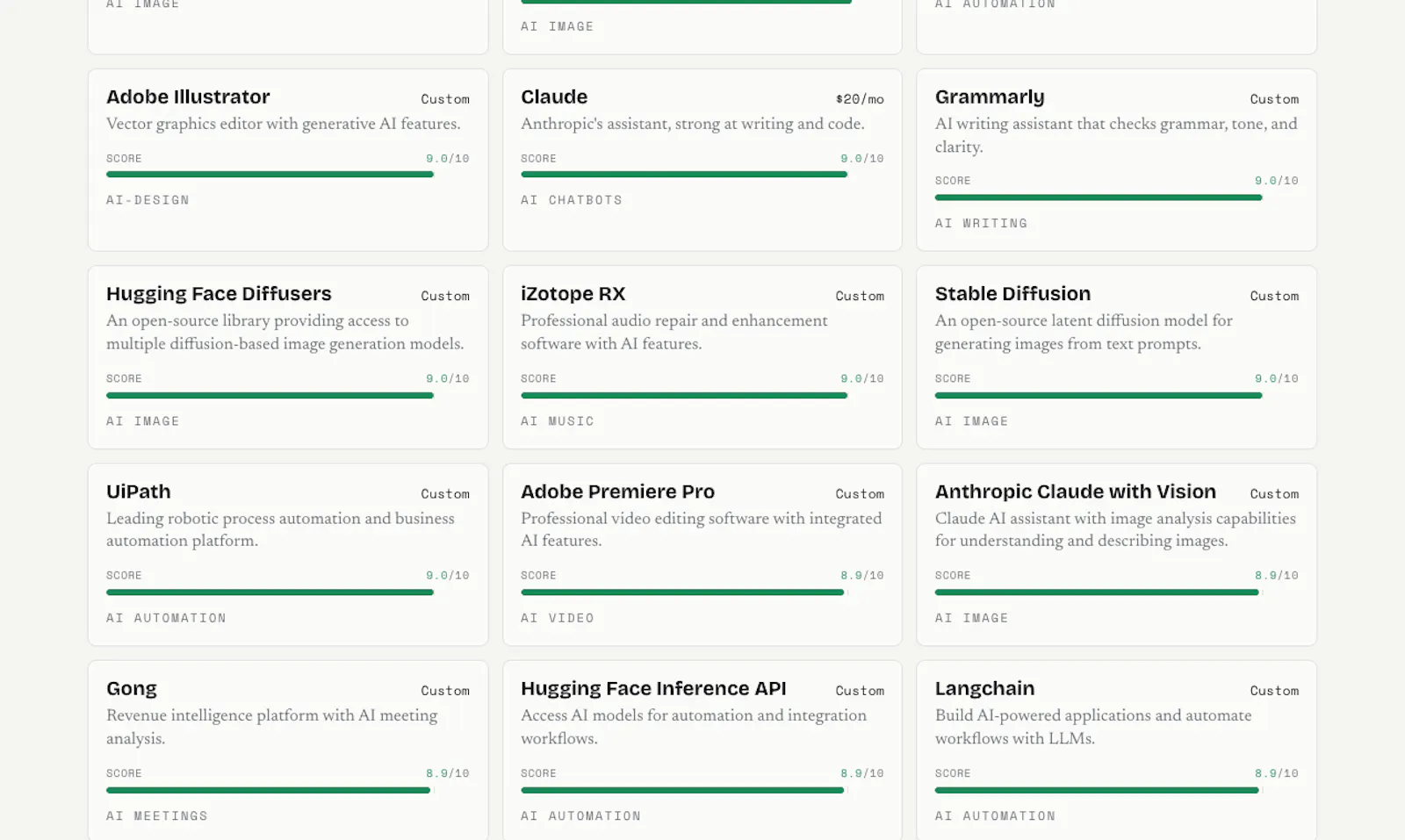The image size is (1405, 840).
Task: Click 'Leading robotic process automation' description
Action: pos(281,529)
